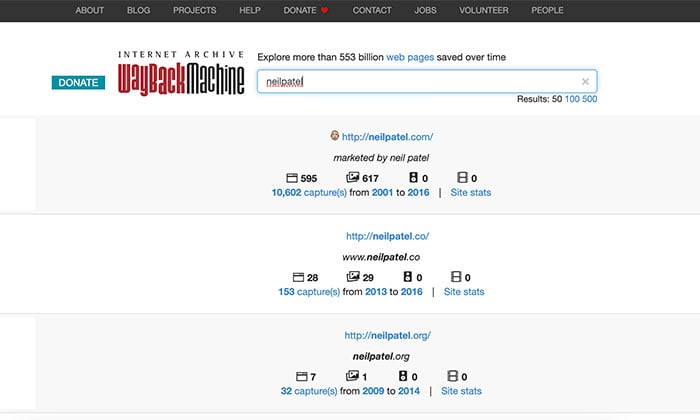This screenshot has width=700, height=420.
Task: Click the teal DONATE button
Action: [x=78, y=83]
